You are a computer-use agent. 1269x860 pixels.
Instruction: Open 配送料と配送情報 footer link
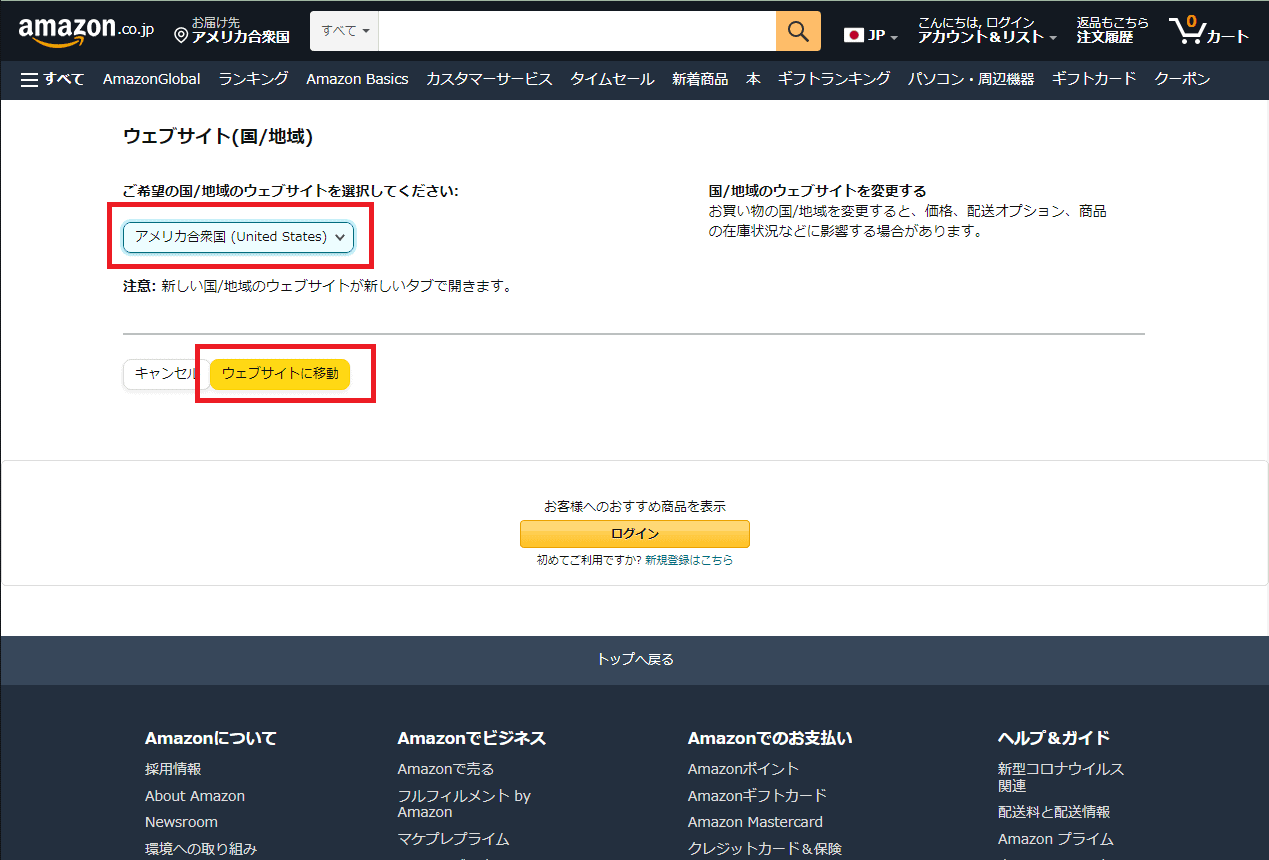pos(1054,812)
